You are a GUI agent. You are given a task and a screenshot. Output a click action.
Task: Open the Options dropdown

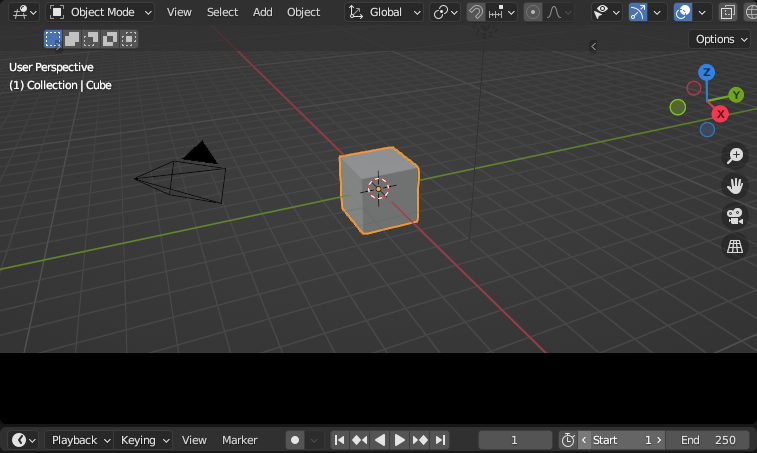coord(721,39)
